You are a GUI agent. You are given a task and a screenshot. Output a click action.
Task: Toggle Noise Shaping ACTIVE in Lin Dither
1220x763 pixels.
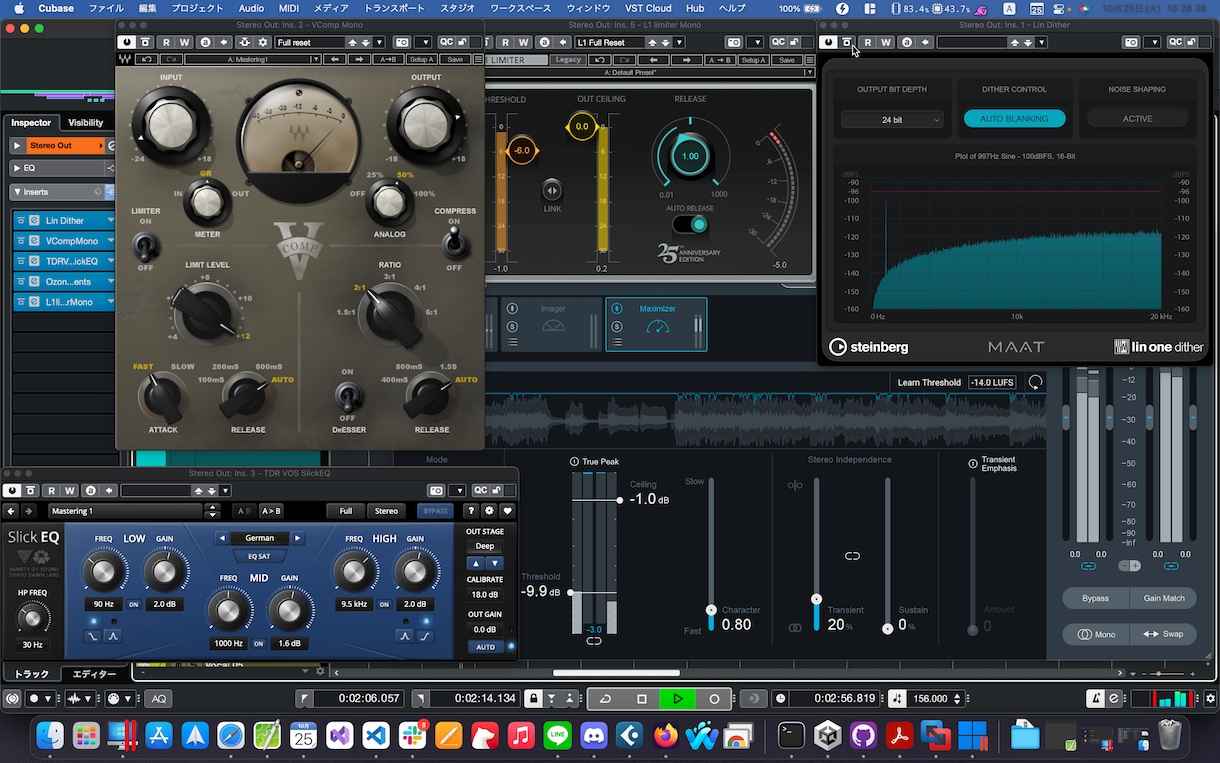[1137, 119]
